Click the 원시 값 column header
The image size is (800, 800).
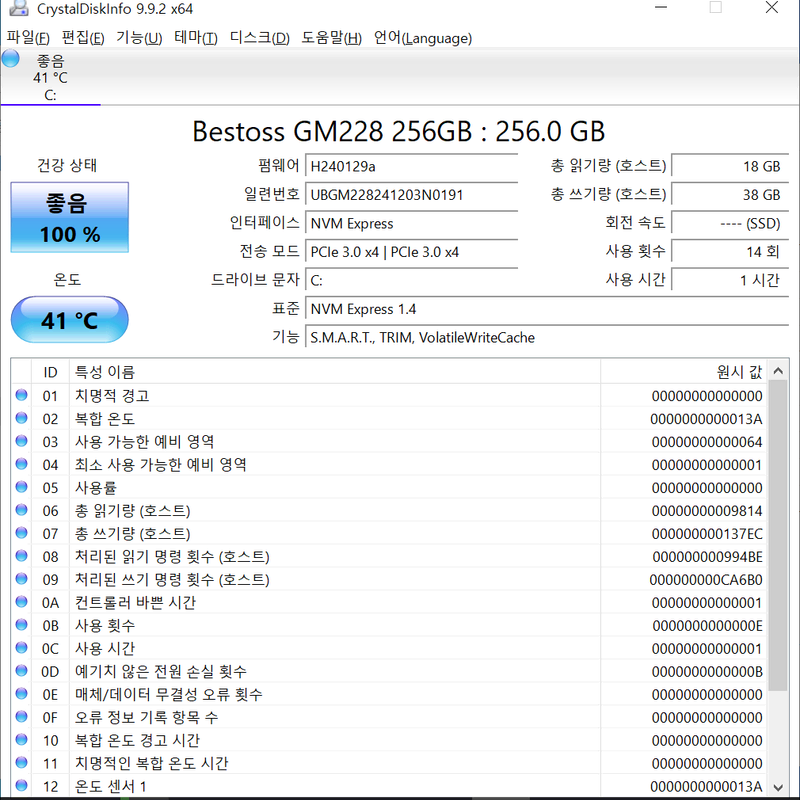684,372
